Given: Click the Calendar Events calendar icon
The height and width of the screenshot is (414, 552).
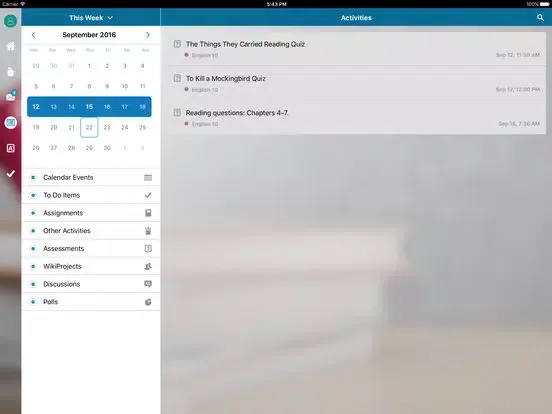Looking at the screenshot, I should (x=148, y=177).
